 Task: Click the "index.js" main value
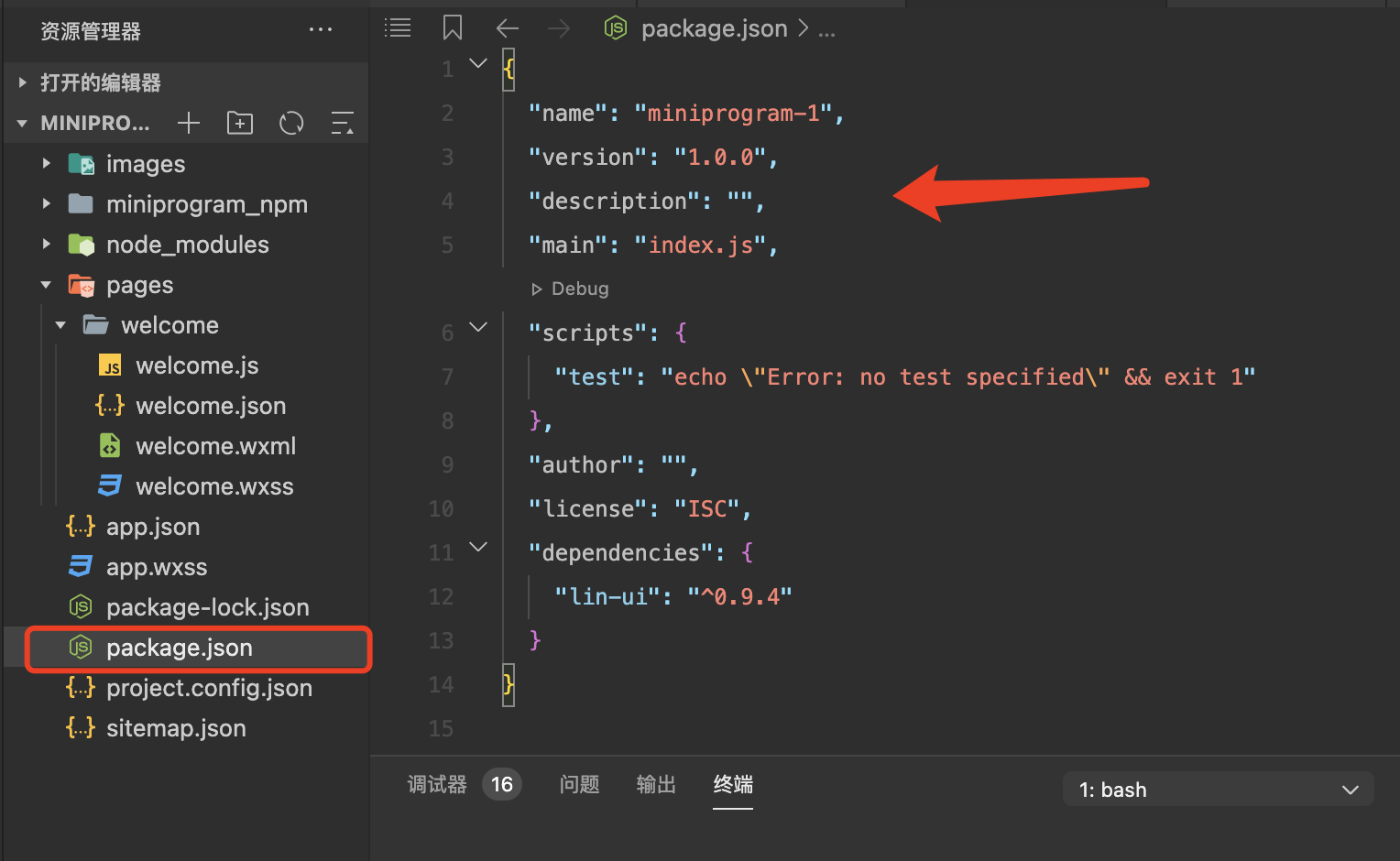[700, 245]
